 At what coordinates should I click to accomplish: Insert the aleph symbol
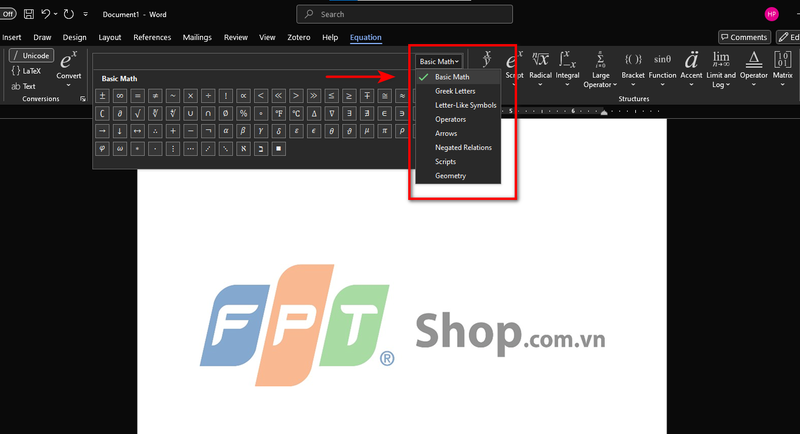(243, 149)
